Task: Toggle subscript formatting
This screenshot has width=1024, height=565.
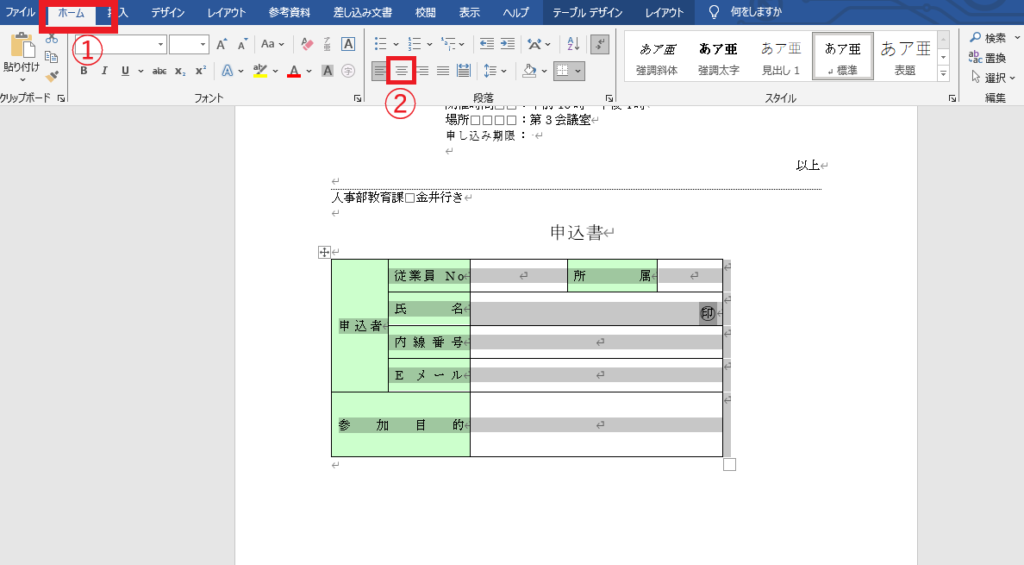Action: (180, 71)
